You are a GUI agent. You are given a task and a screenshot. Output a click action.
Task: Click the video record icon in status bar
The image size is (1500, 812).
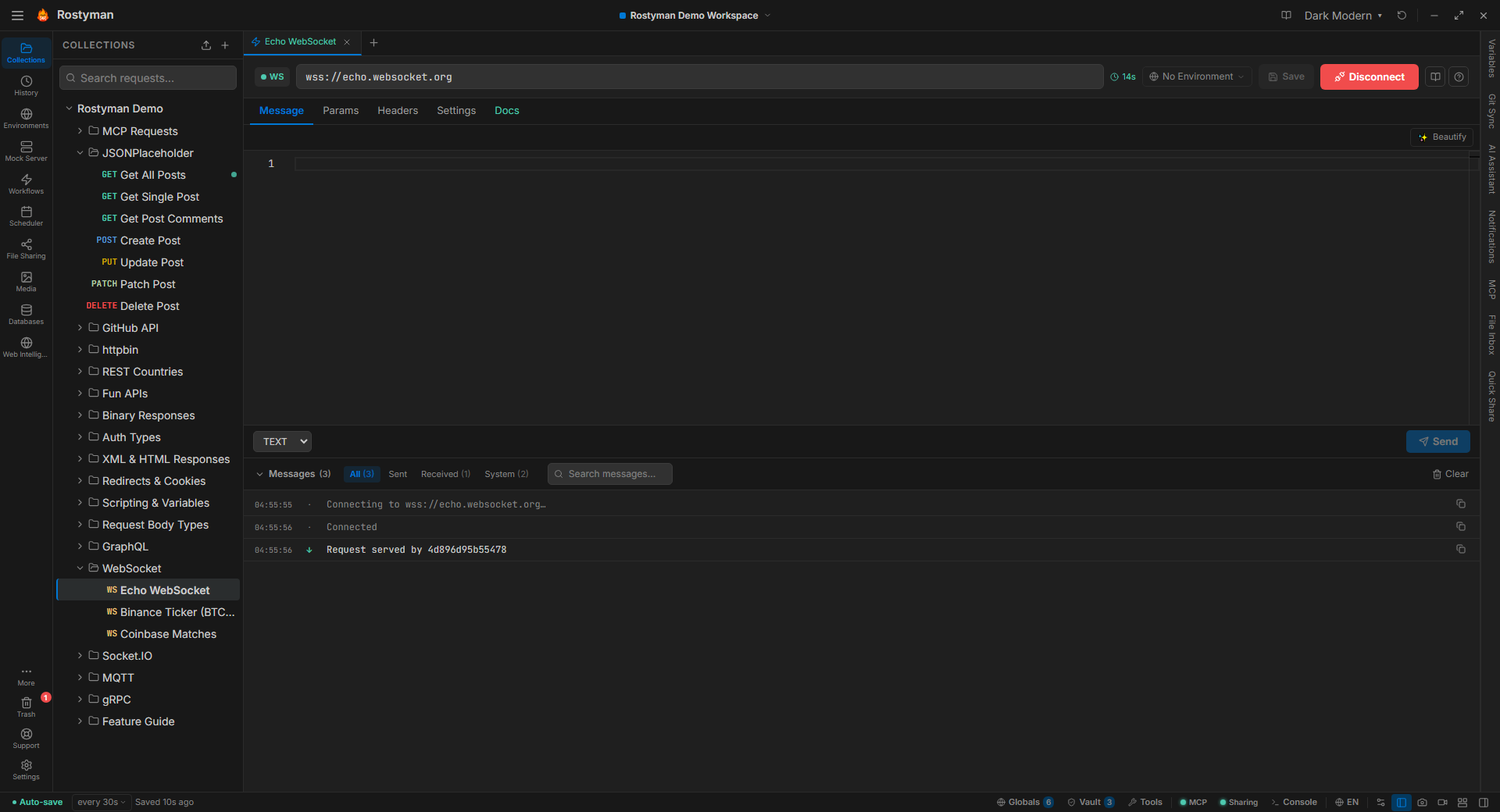coord(1442,802)
